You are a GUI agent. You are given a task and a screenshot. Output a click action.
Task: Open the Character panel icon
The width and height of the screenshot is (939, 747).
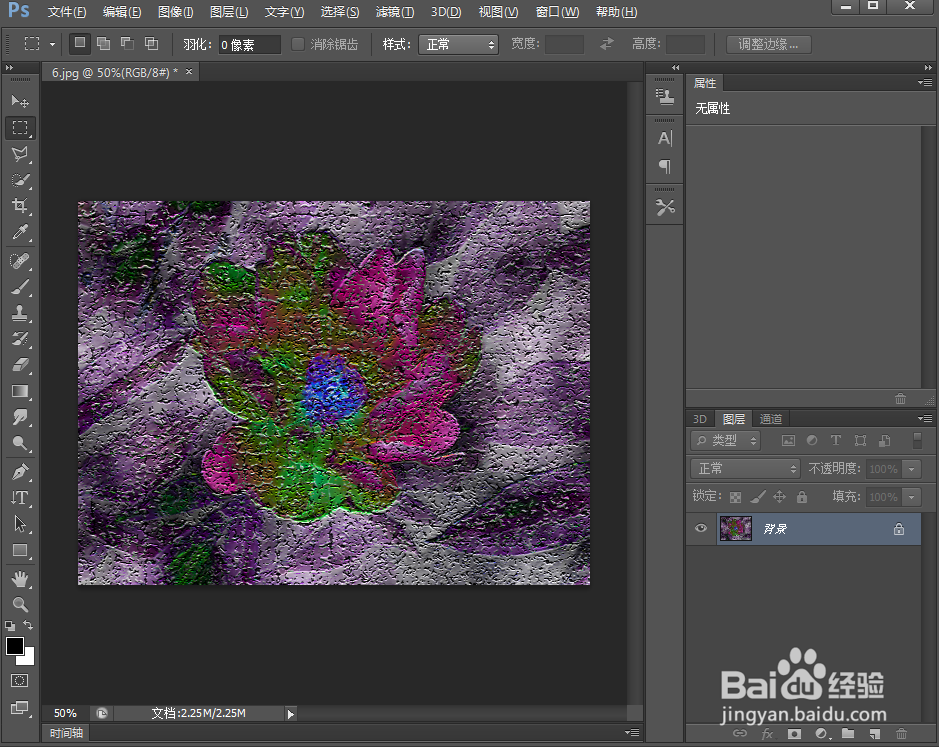(x=665, y=138)
